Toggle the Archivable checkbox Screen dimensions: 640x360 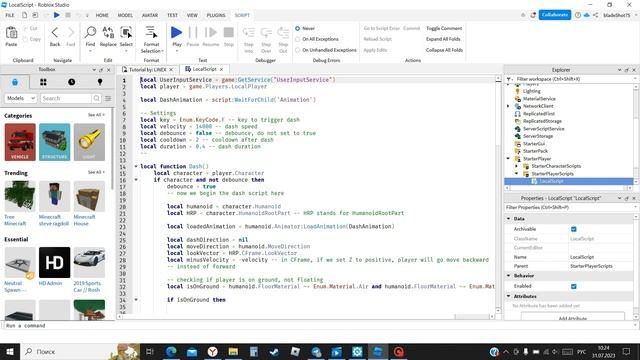573,229
